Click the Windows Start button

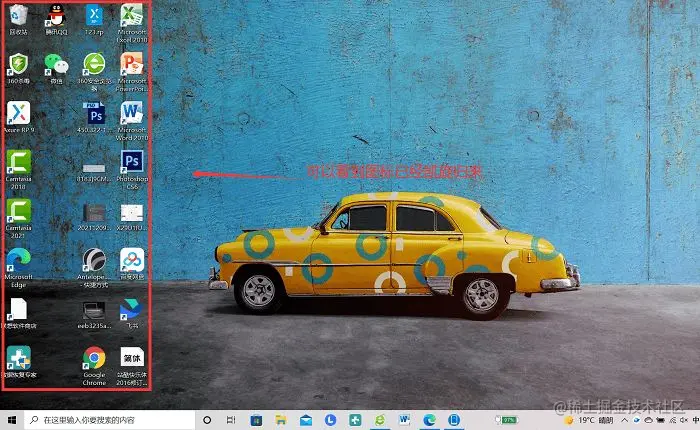pos(12,420)
